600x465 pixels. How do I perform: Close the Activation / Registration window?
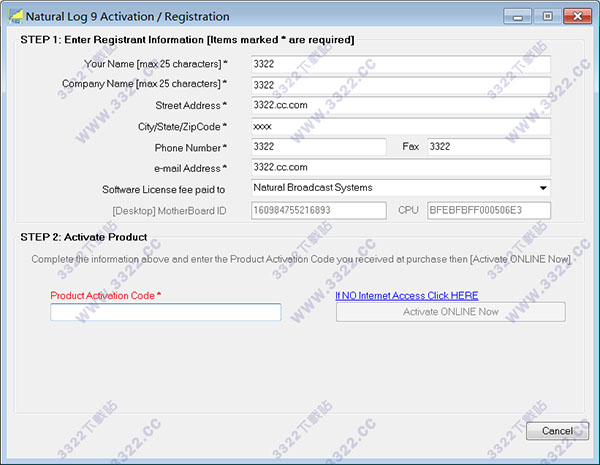pyautogui.click(x=577, y=16)
